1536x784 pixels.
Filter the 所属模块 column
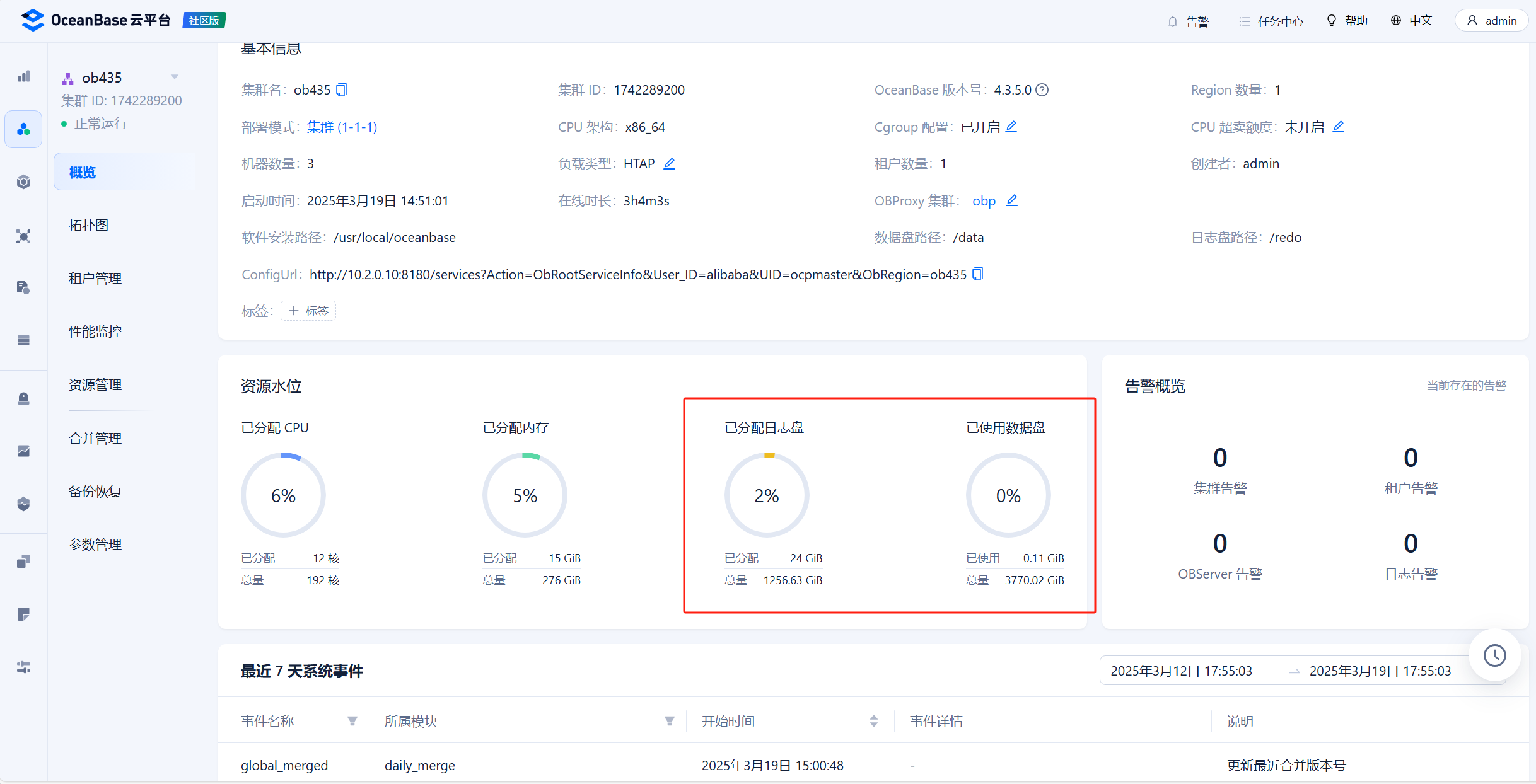pos(670,721)
